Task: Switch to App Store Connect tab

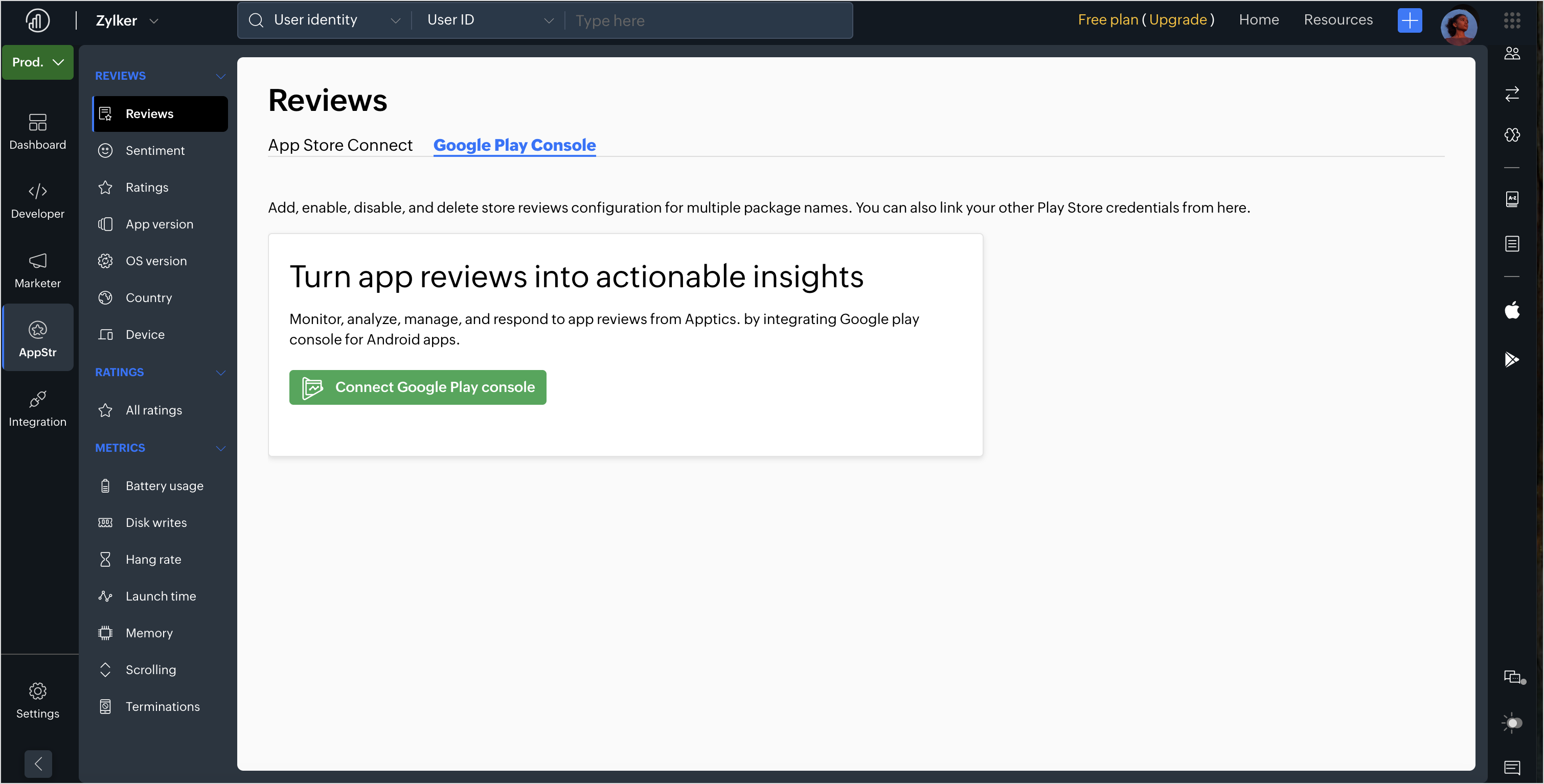Action: (340, 145)
